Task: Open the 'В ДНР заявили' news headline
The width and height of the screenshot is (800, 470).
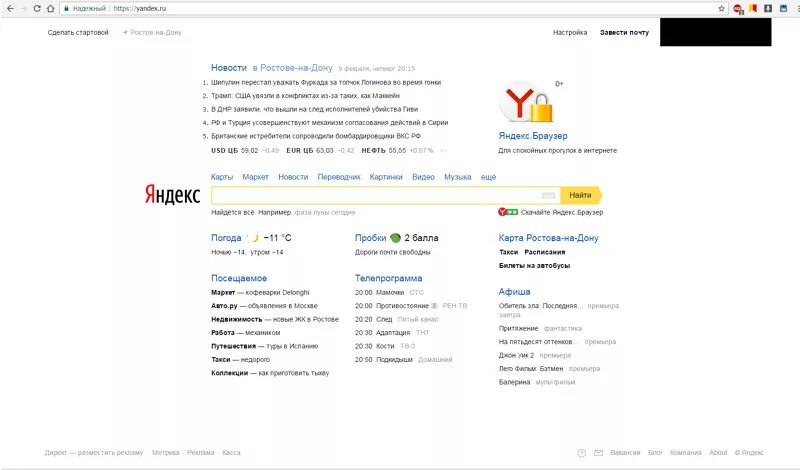Action: point(314,109)
